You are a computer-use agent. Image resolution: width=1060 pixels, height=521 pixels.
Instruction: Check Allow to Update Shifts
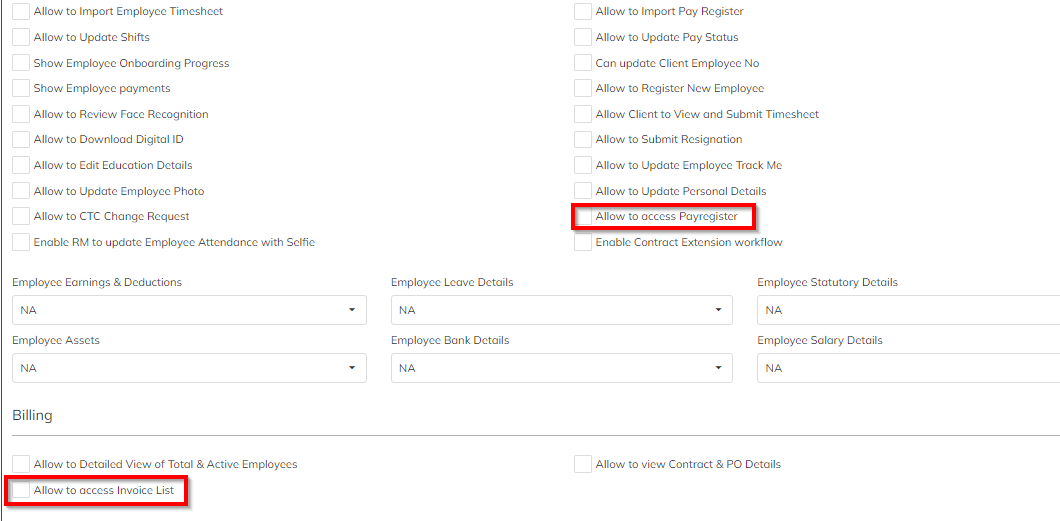(x=21, y=38)
